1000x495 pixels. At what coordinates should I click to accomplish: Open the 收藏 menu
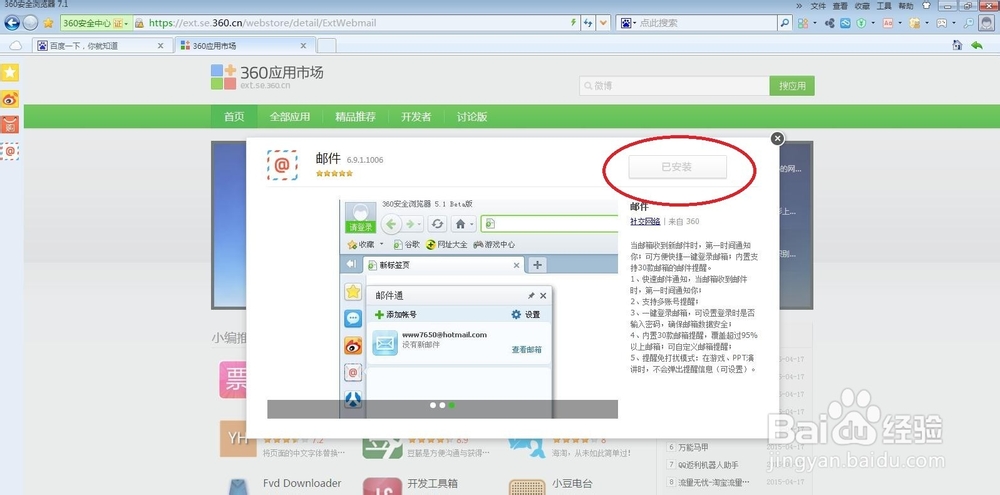(862, 6)
